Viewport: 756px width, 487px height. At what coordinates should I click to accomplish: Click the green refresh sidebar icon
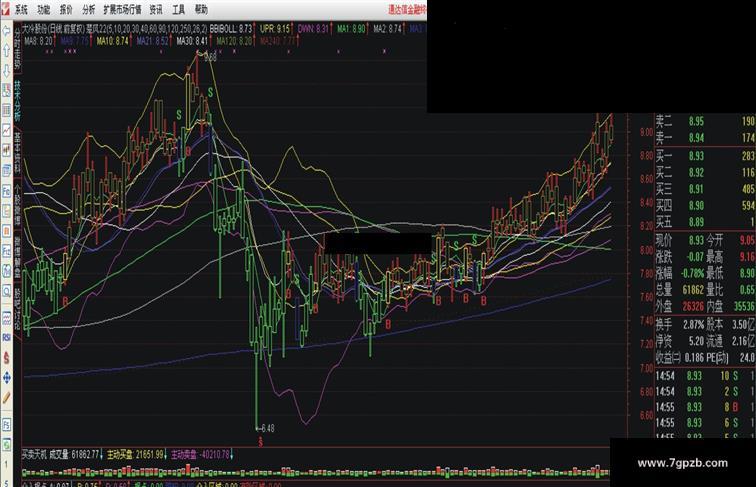pos(6,444)
